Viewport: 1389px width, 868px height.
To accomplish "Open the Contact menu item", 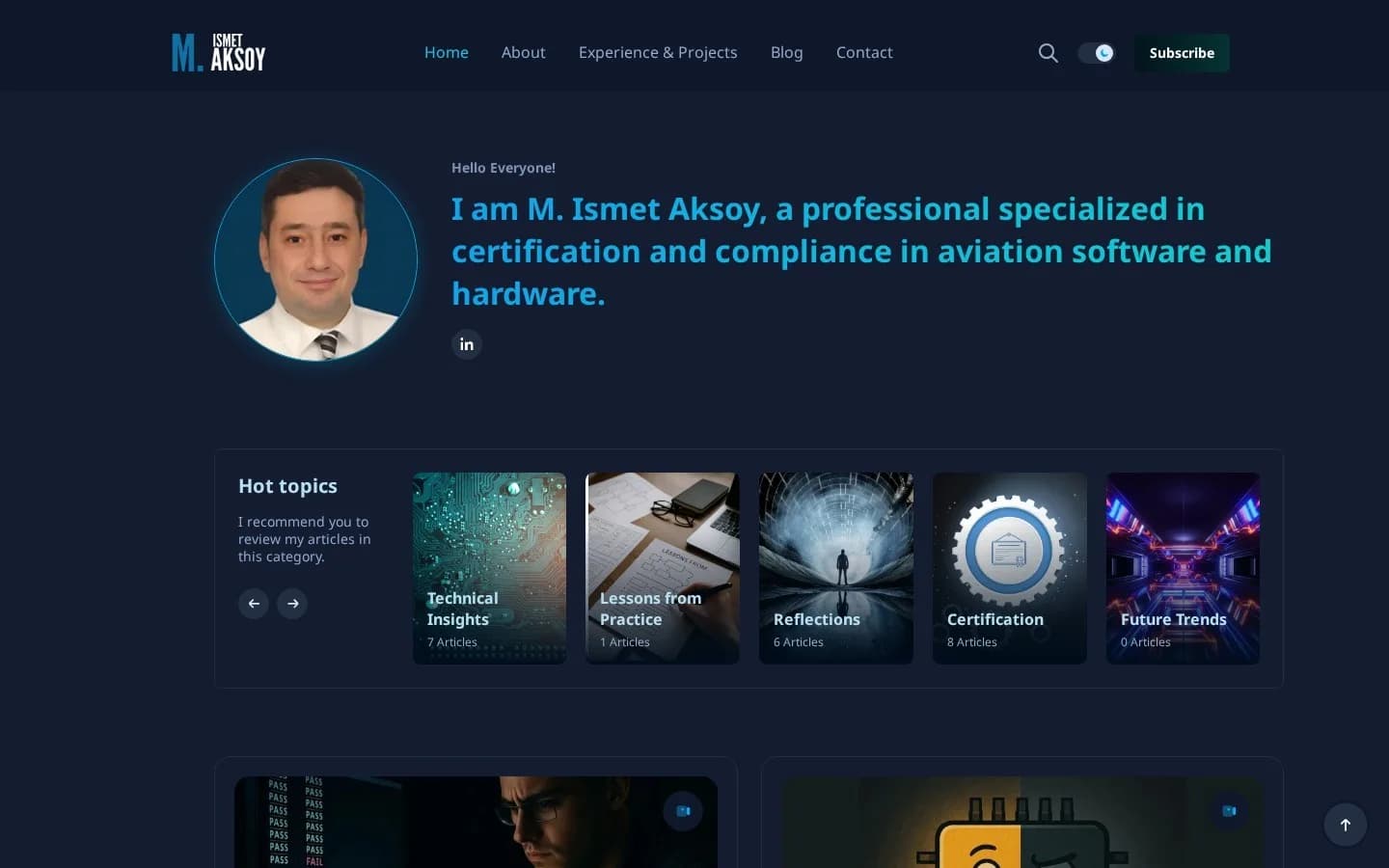I will pos(864,52).
